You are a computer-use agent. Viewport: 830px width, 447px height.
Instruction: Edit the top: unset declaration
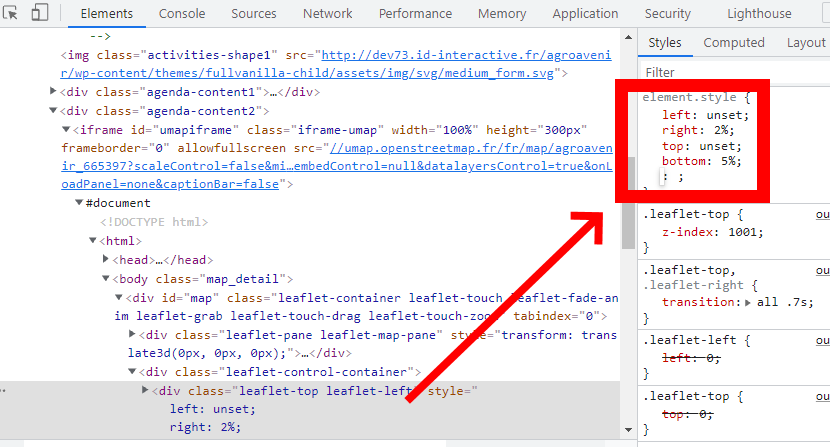point(702,146)
